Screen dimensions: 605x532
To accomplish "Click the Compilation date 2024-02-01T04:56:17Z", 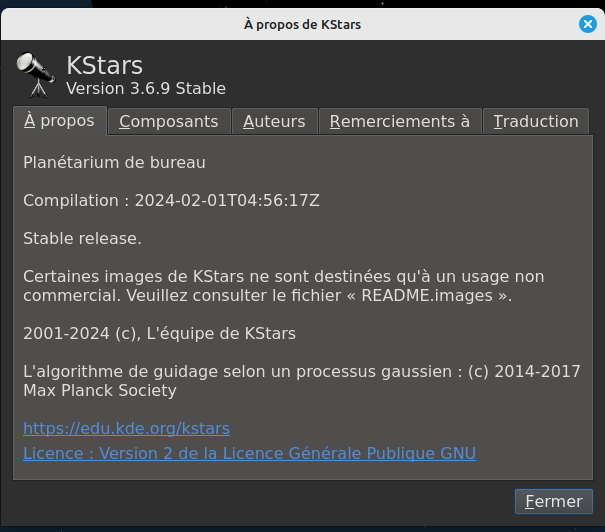I will point(227,201).
